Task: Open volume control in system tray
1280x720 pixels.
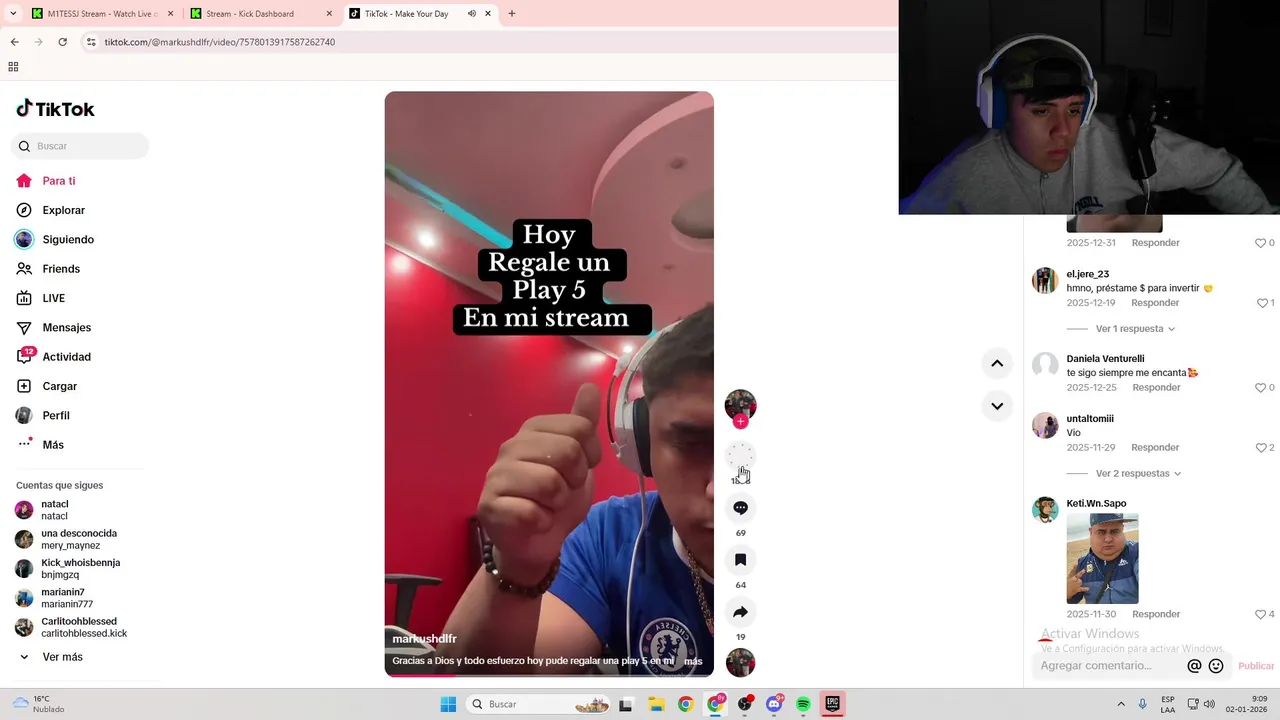Action: click(x=1210, y=704)
